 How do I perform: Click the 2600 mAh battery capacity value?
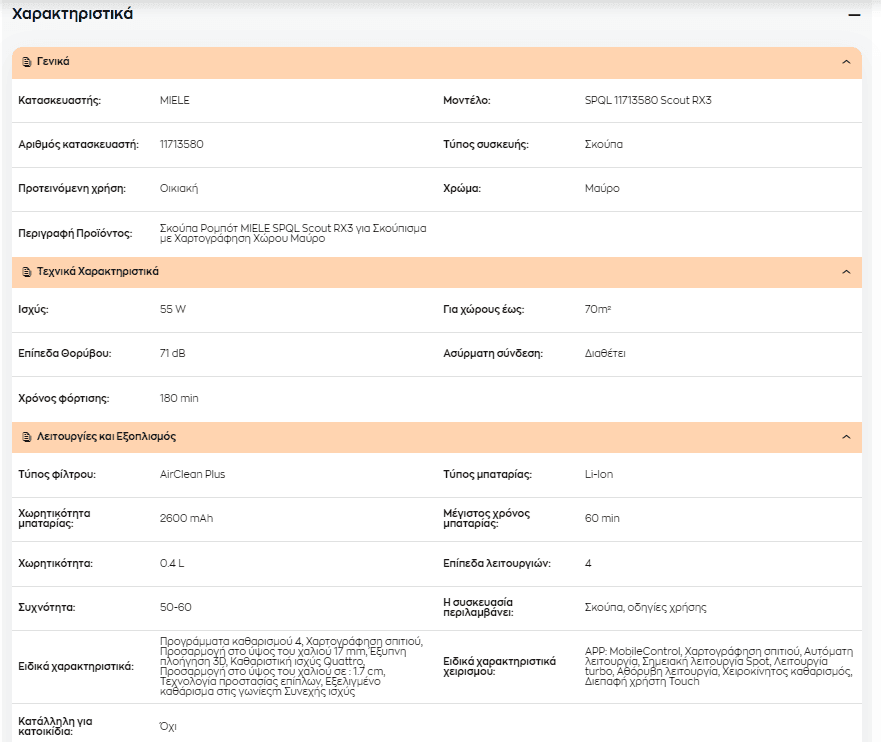coord(187,518)
